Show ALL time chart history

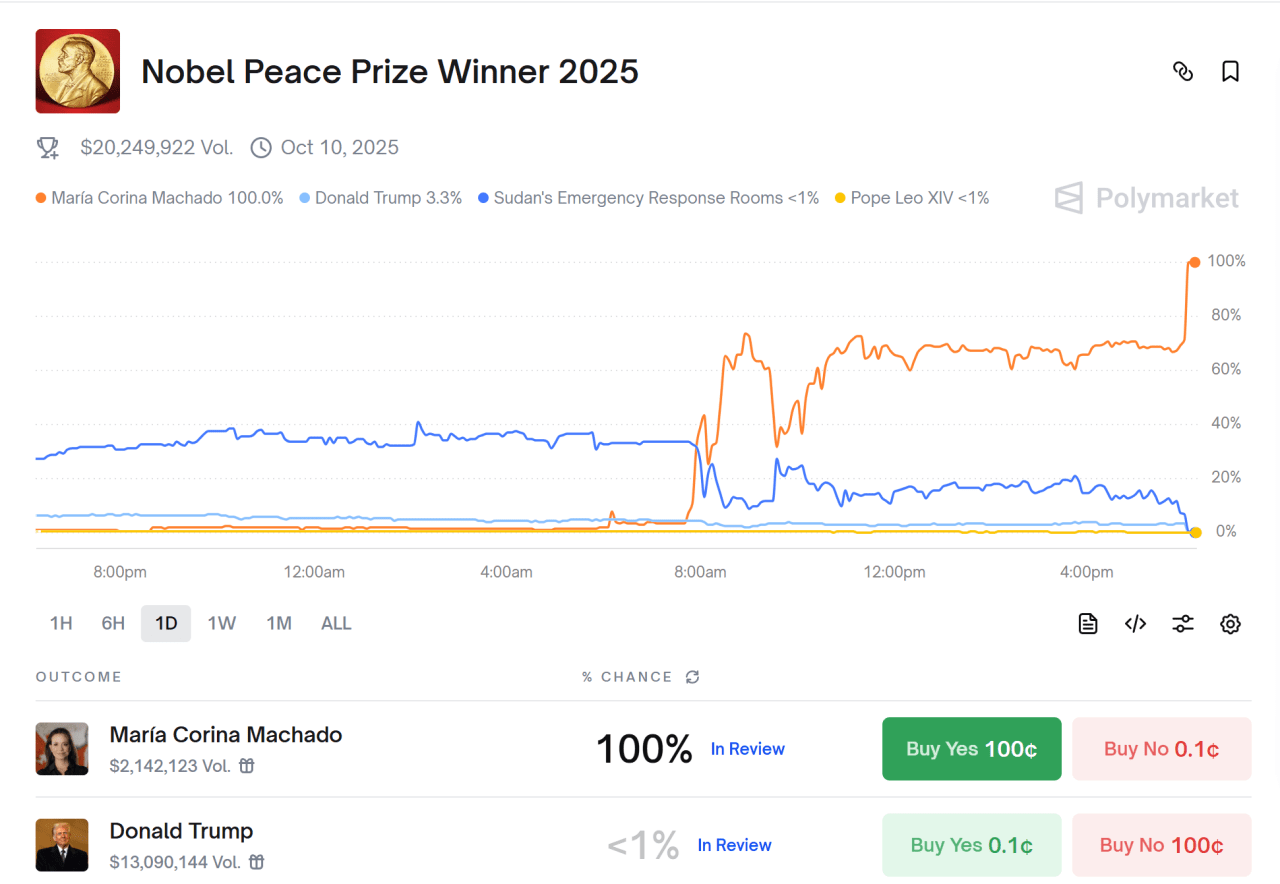pos(336,624)
